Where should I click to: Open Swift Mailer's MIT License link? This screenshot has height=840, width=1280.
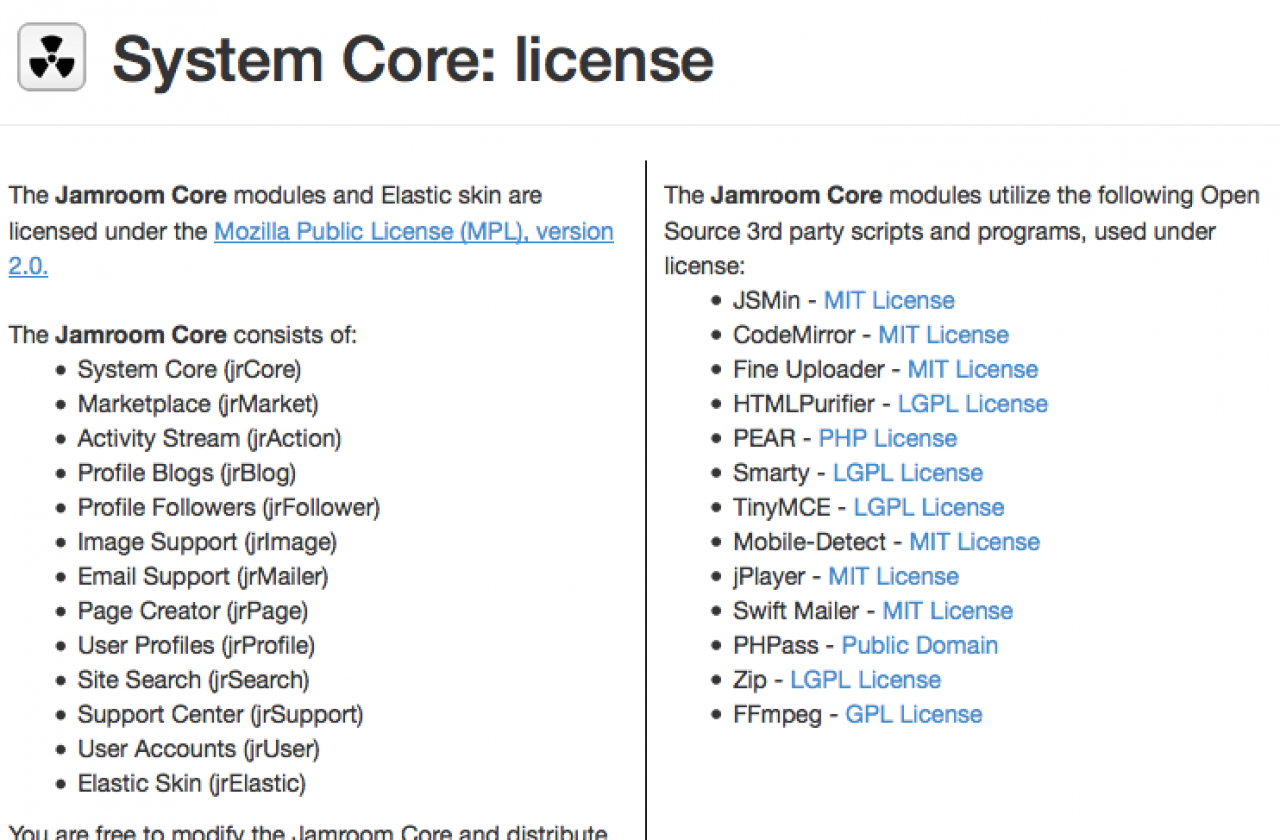tap(947, 611)
